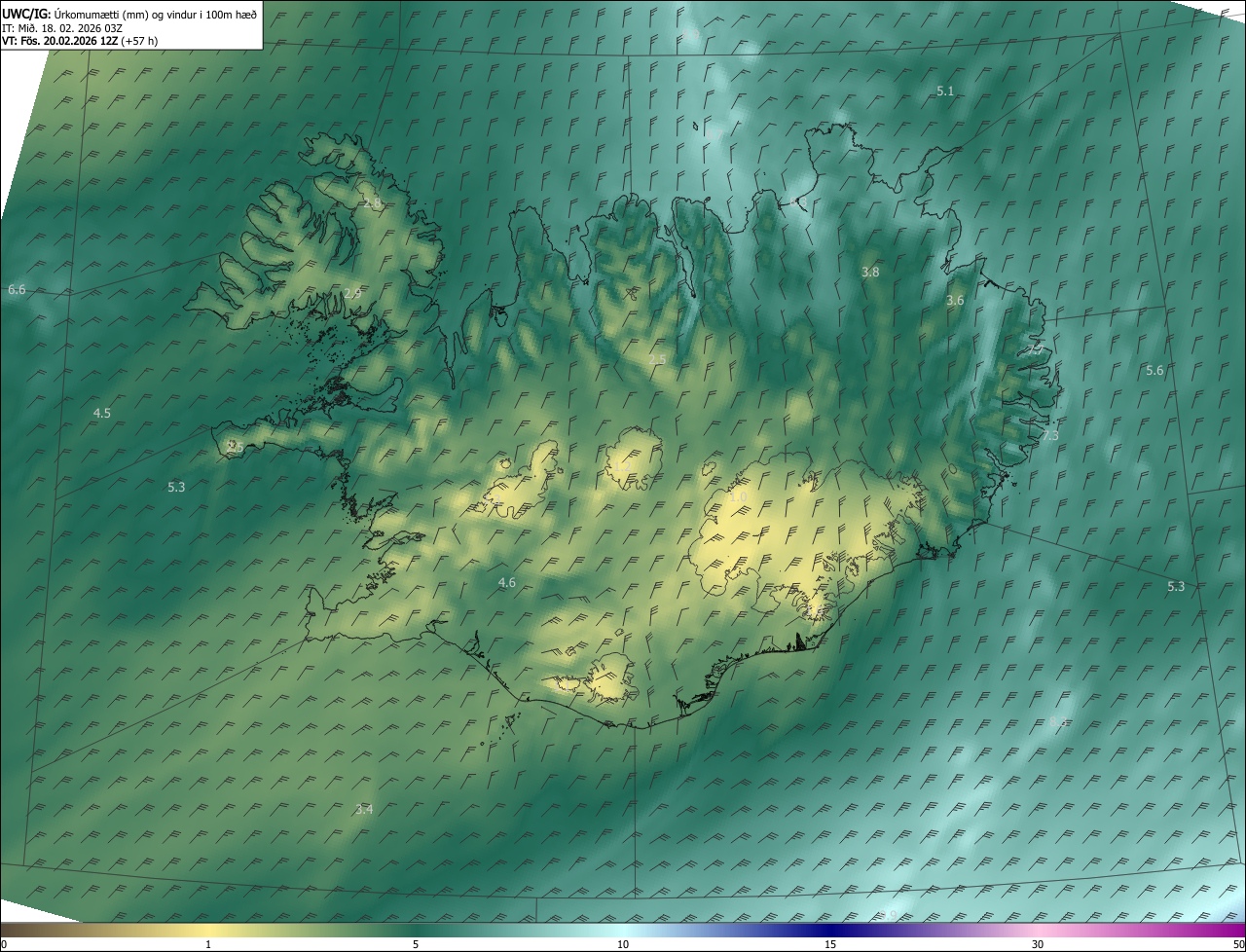Click the 3.4 value label over ocean
The height and width of the screenshot is (952, 1246).
(x=364, y=809)
